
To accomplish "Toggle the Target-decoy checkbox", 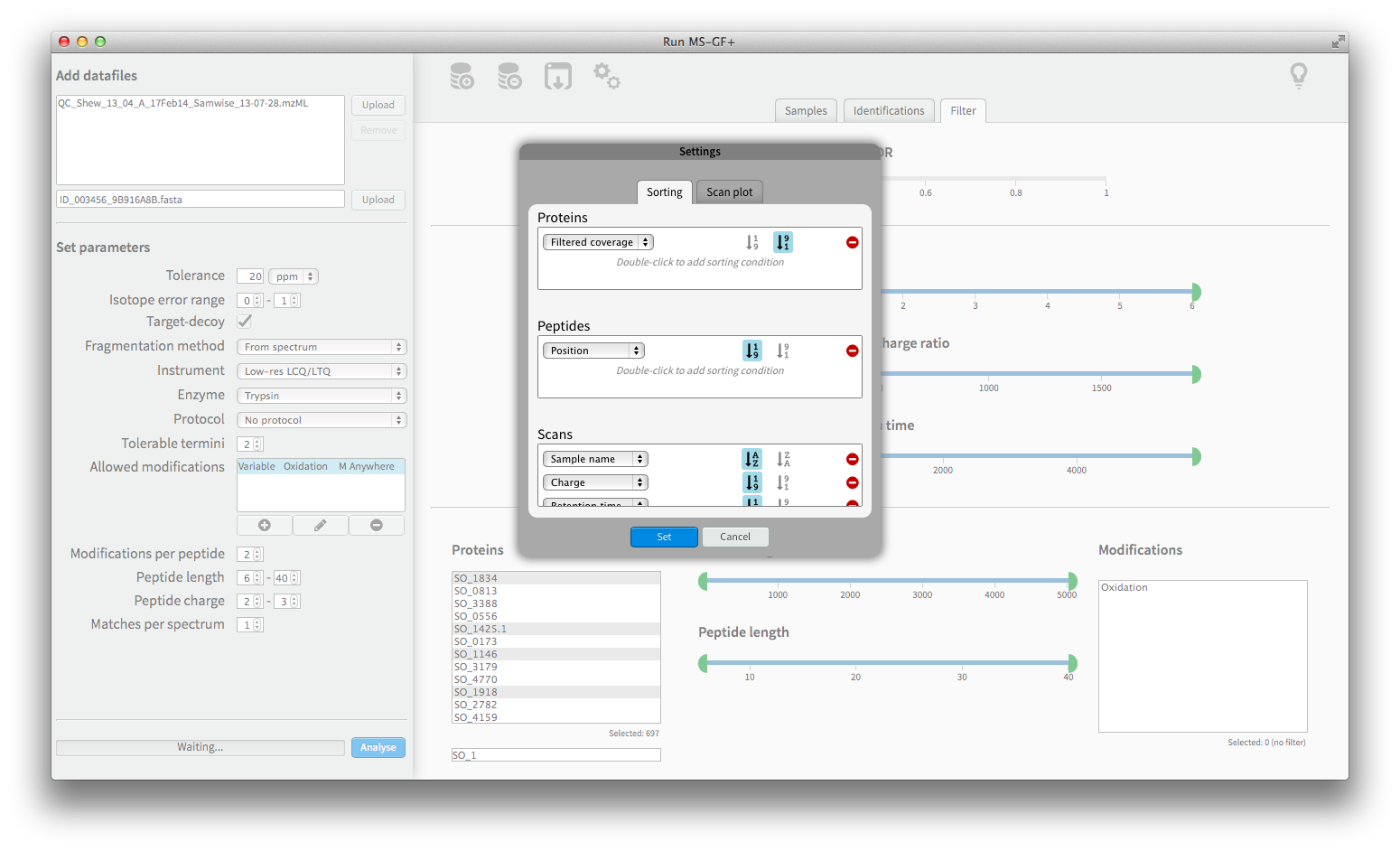I will 245,321.
